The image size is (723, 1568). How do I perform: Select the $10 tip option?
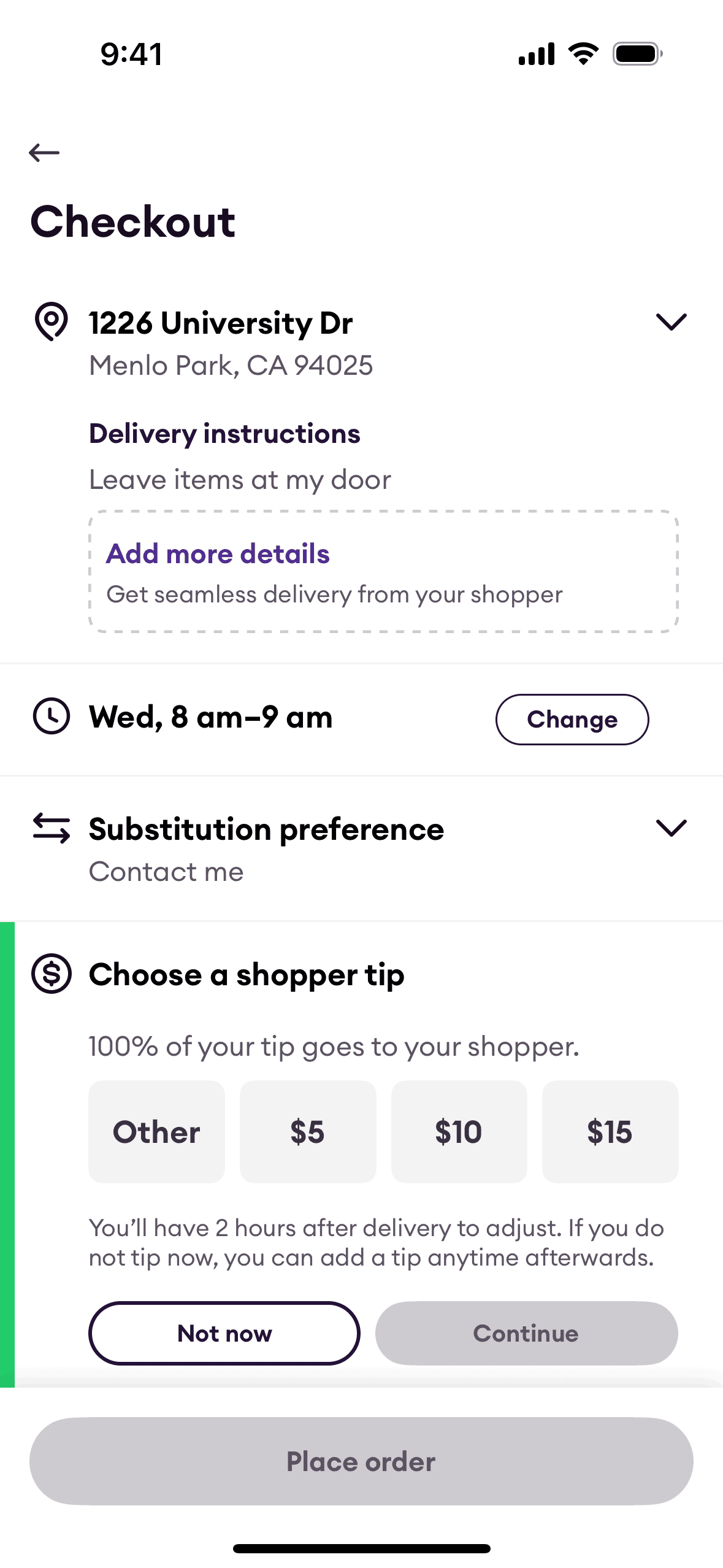pos(459,1131)
